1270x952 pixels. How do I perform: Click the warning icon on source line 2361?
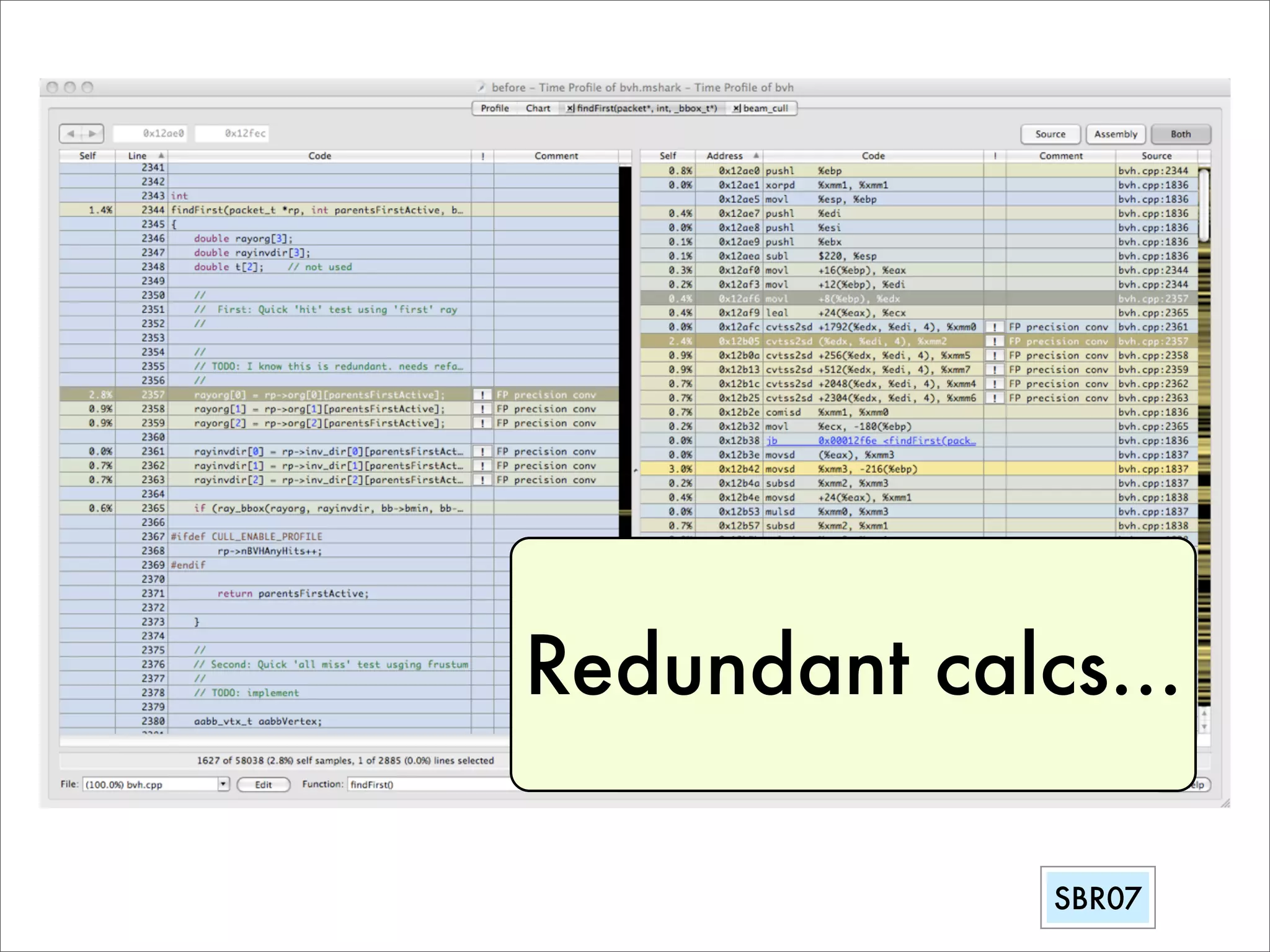point(482,452)
